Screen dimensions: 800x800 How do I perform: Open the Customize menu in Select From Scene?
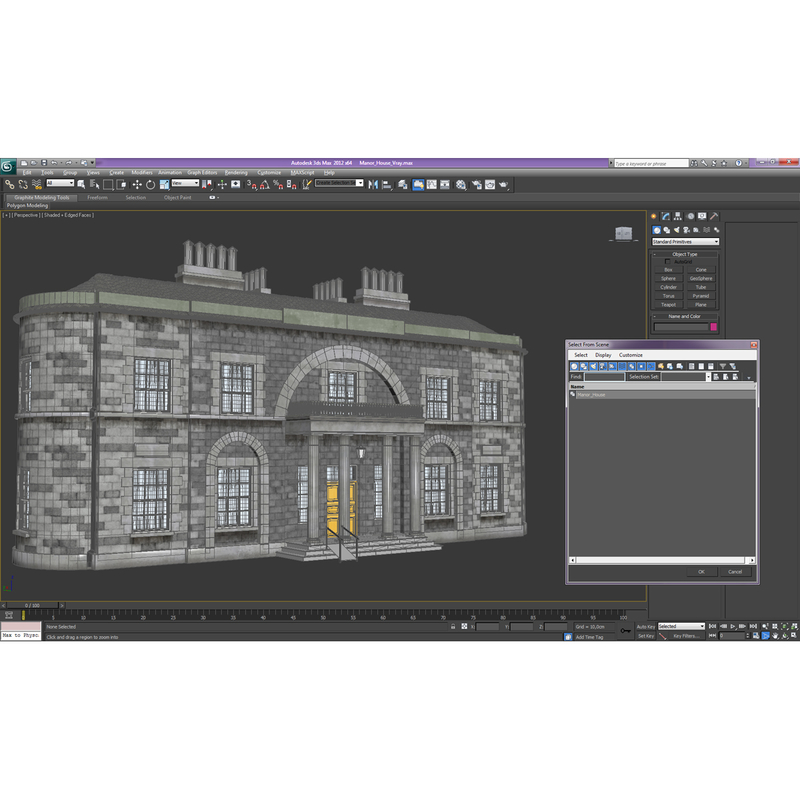[629, 354]
